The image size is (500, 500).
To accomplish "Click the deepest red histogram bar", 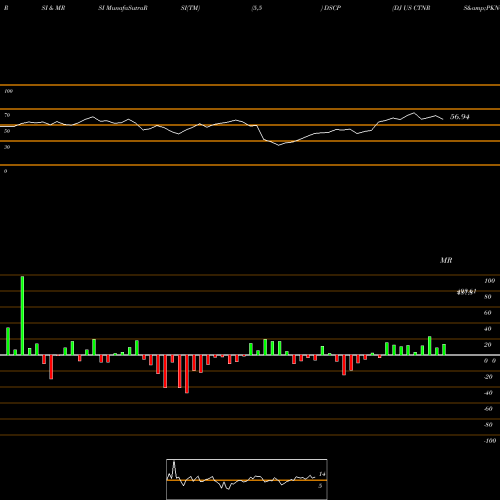I will pos(187,374).
